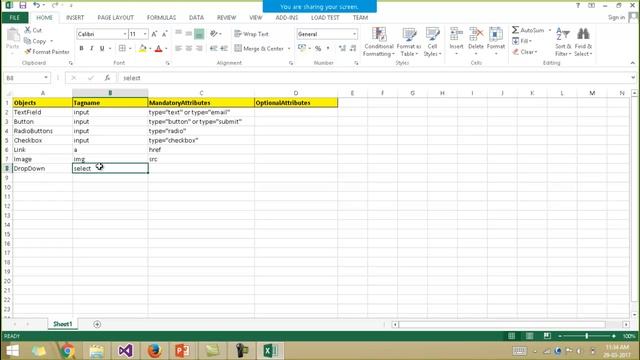Click the Copy command

click(x=35, y=41)
